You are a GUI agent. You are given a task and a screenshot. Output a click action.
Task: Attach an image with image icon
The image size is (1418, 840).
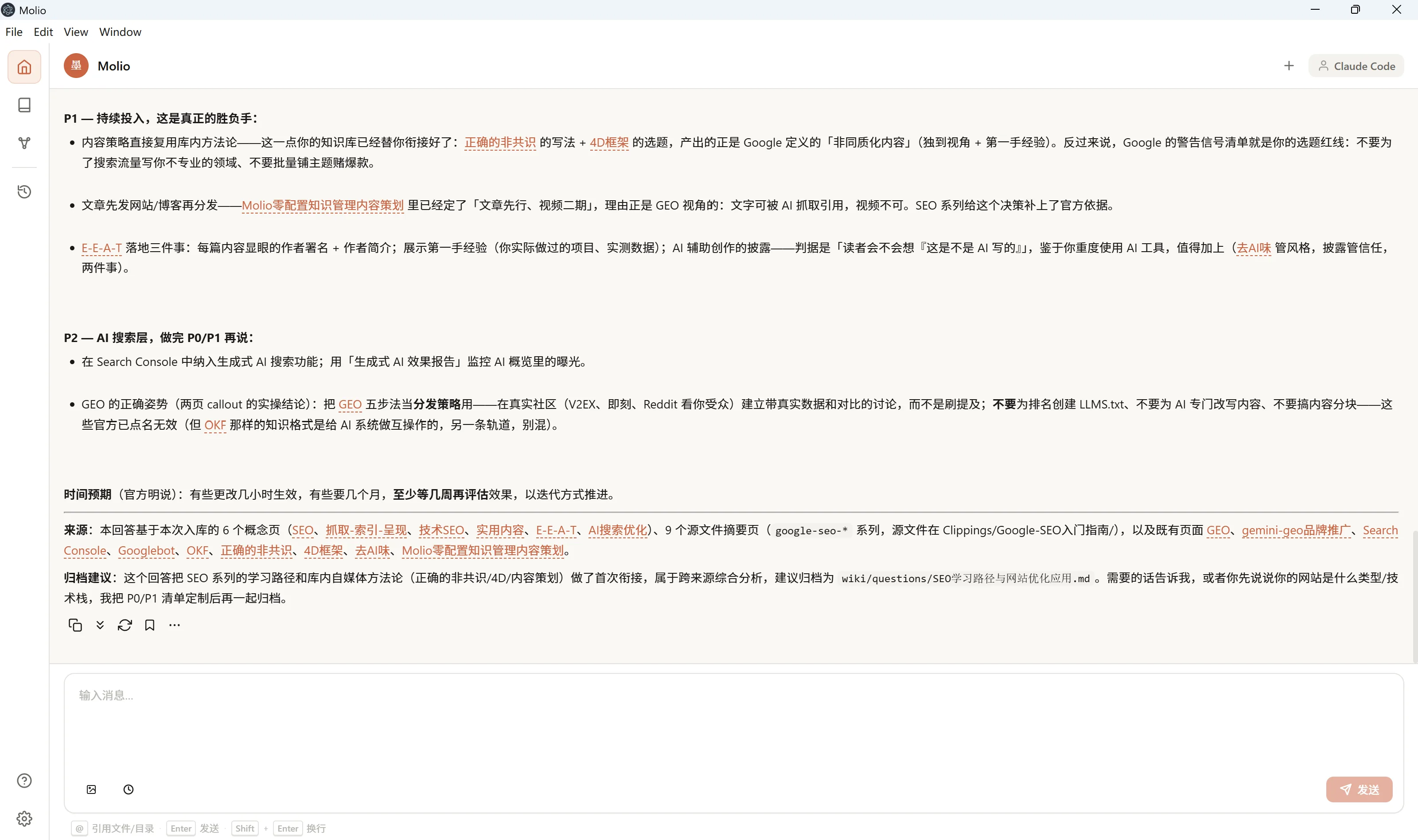[91, 789]
